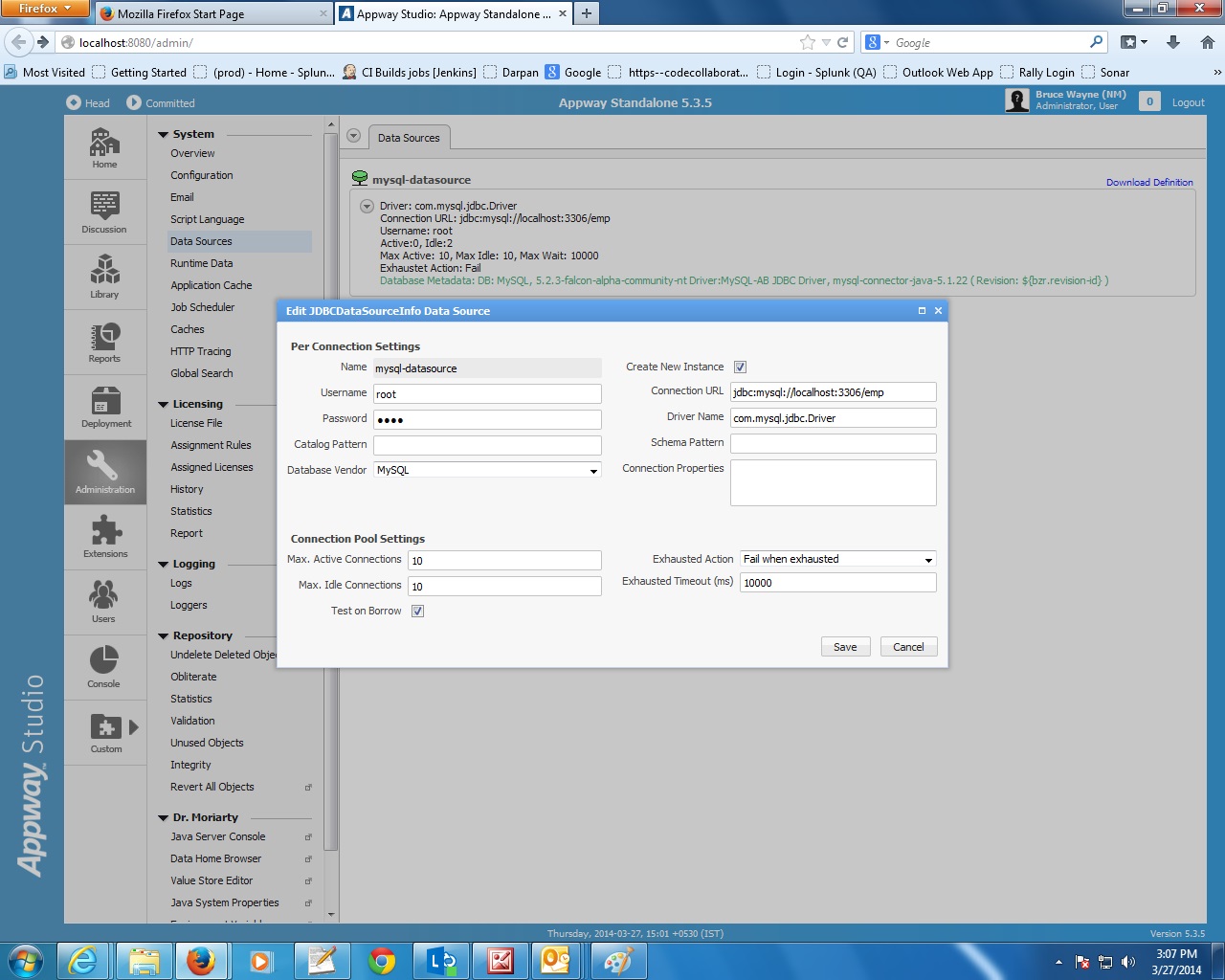The height and width of the screenshot is (980, 1225).
Task: Open the Library module icon
Action: point(104,271)
